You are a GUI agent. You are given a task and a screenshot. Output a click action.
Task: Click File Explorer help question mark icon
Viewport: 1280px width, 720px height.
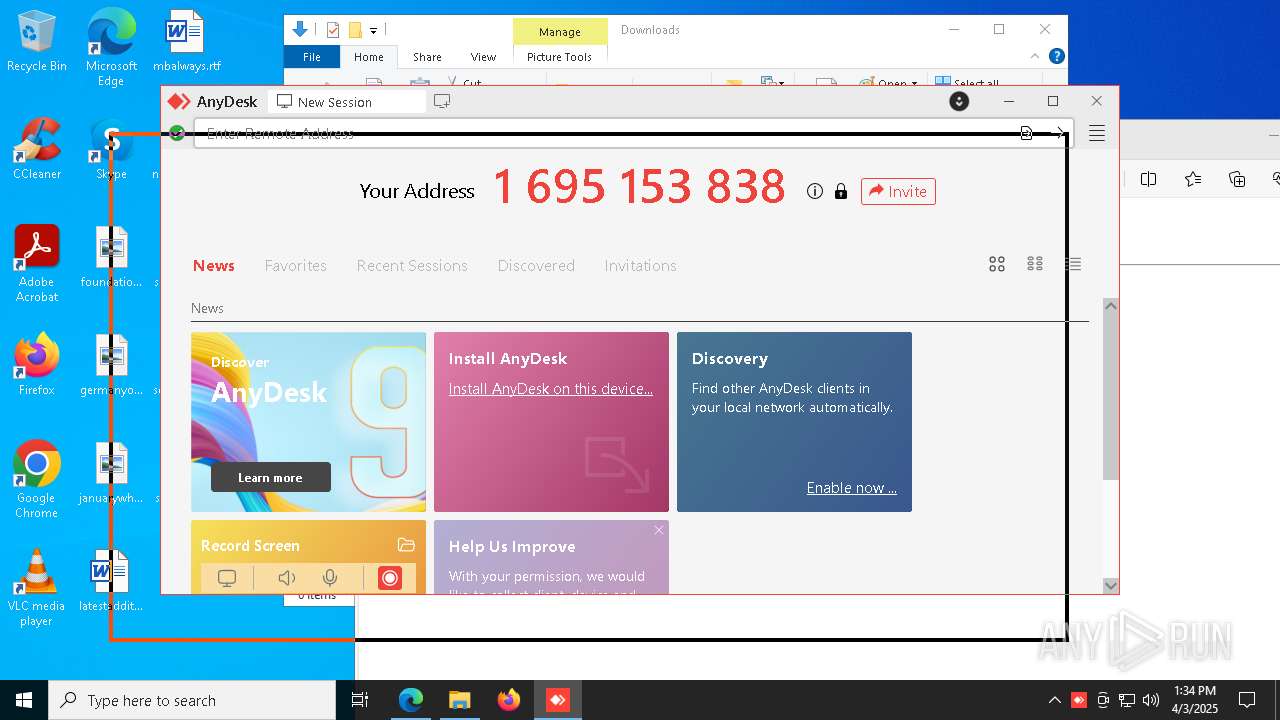1056,56
